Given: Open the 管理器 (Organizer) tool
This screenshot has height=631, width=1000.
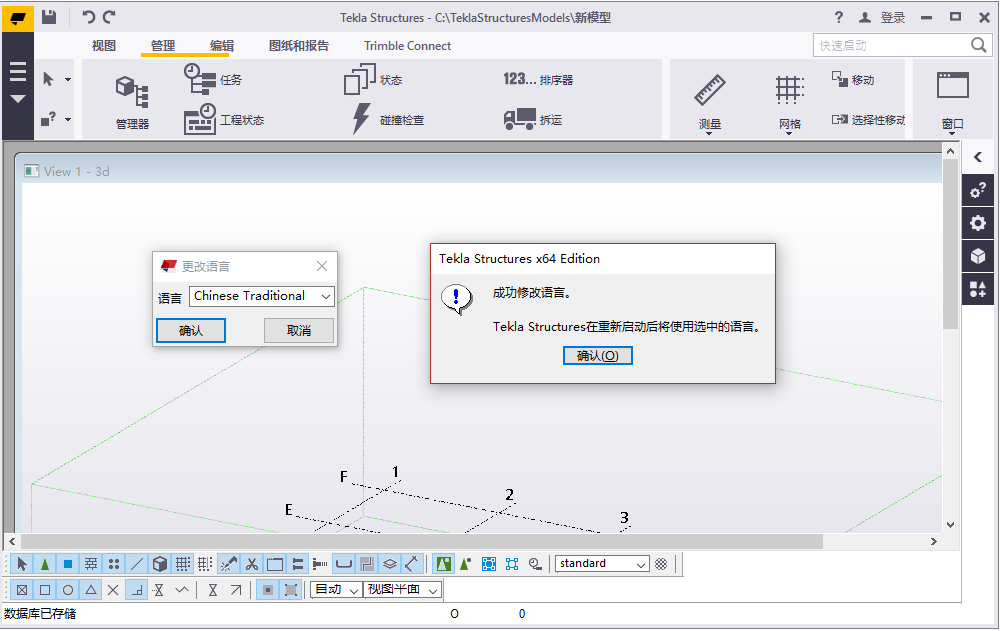Looking at the screenshot, I should pos(132,101).
